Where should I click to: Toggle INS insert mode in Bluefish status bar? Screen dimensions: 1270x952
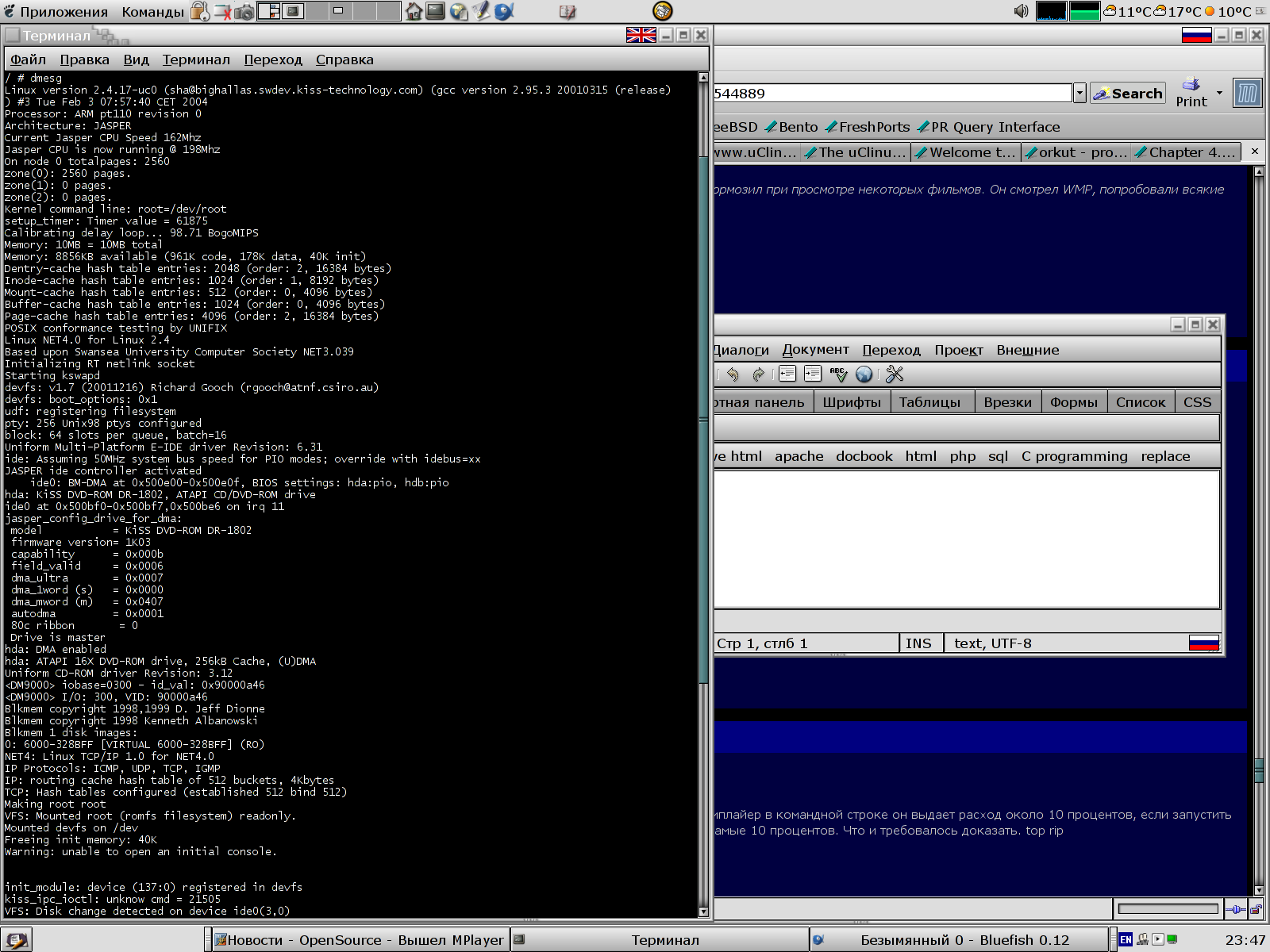point(918,643)
